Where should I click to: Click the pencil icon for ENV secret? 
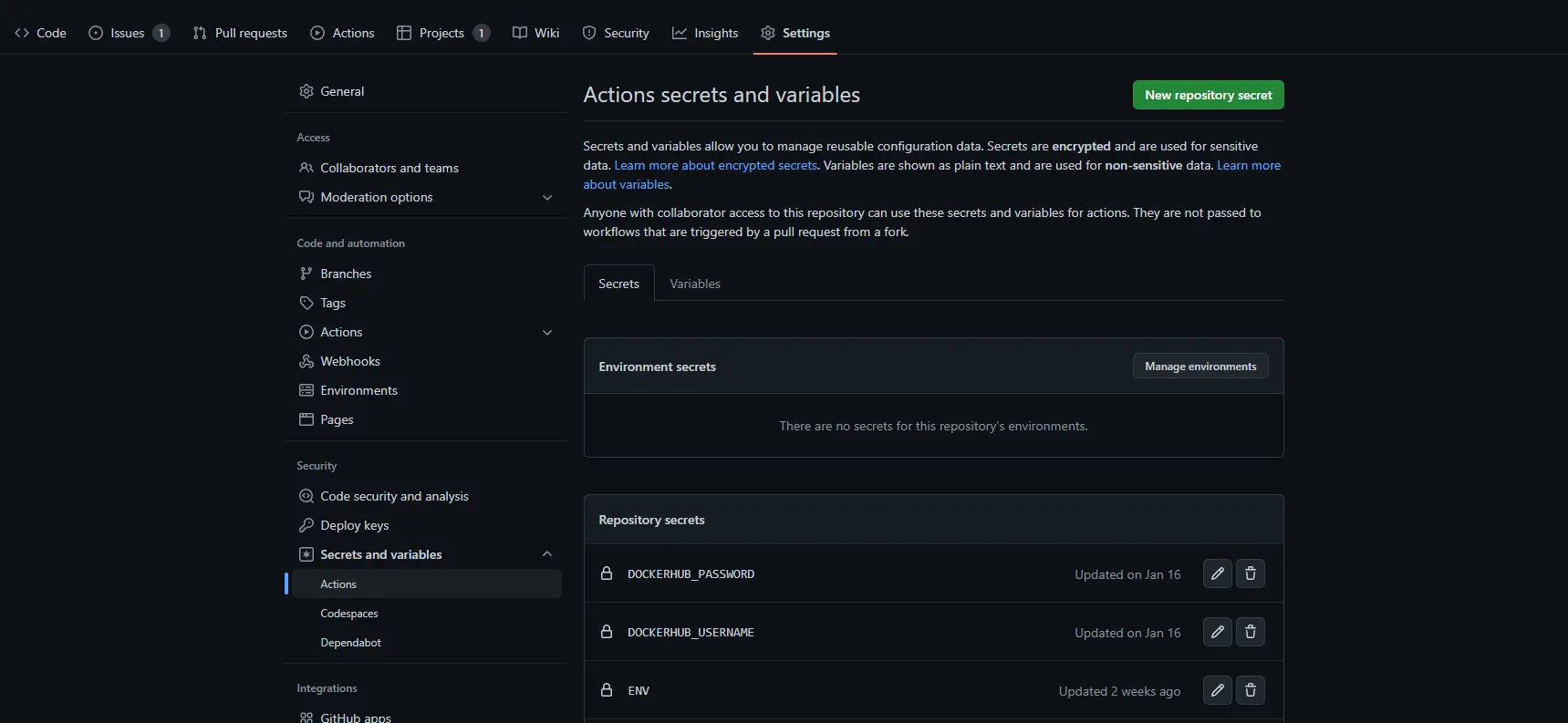[1217, 690]
